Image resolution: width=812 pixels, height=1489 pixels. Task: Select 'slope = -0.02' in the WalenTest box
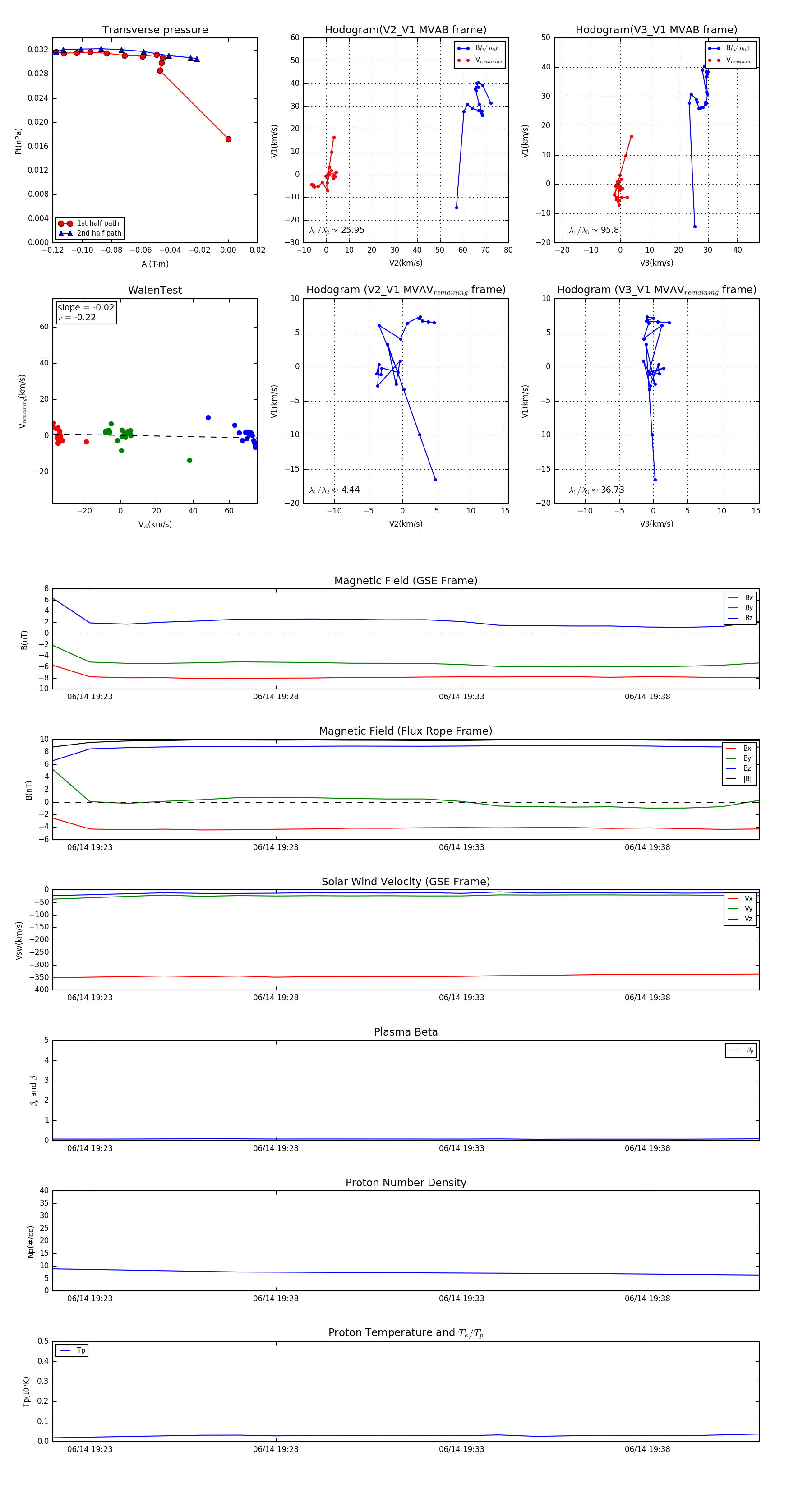pyautogui.click(x=86, y=308)
